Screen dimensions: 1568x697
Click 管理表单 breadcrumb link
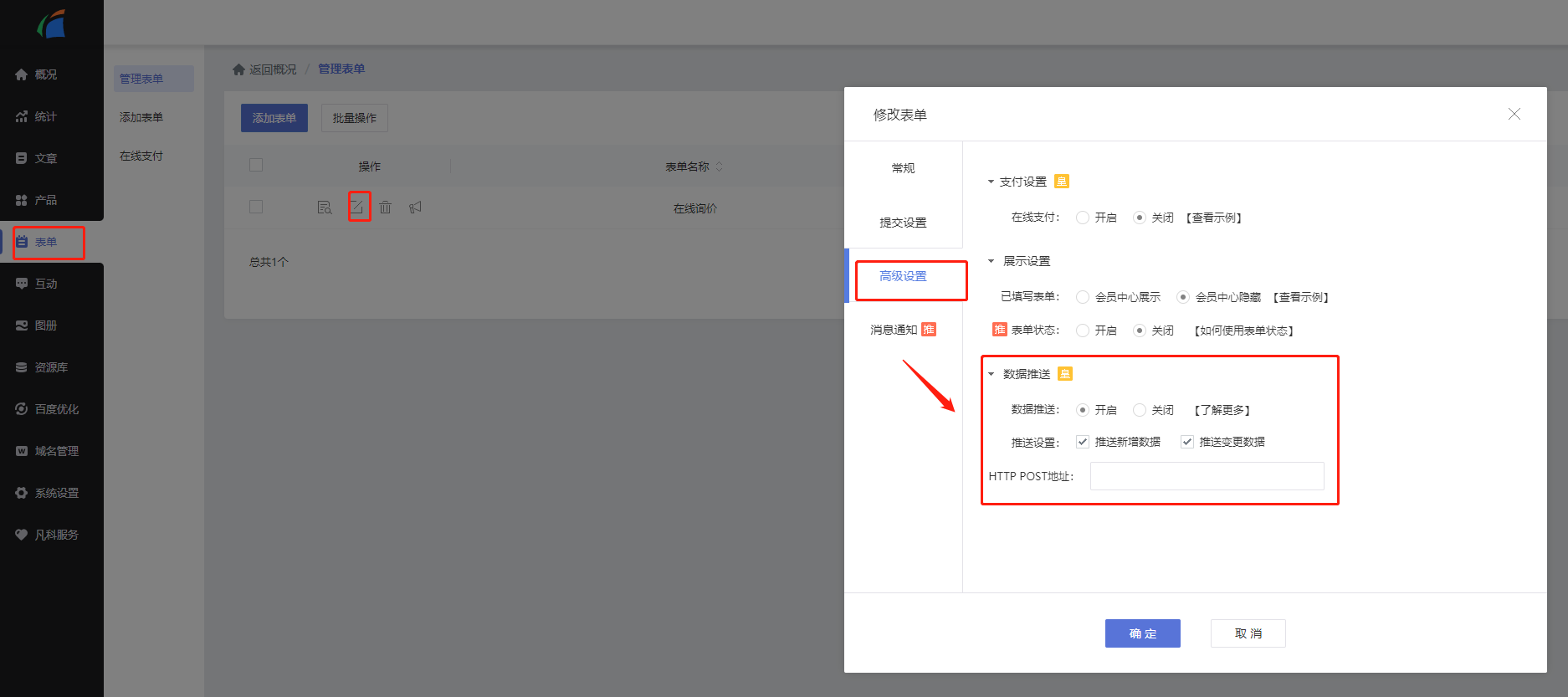pyautogui.click(x=341, y=69)
